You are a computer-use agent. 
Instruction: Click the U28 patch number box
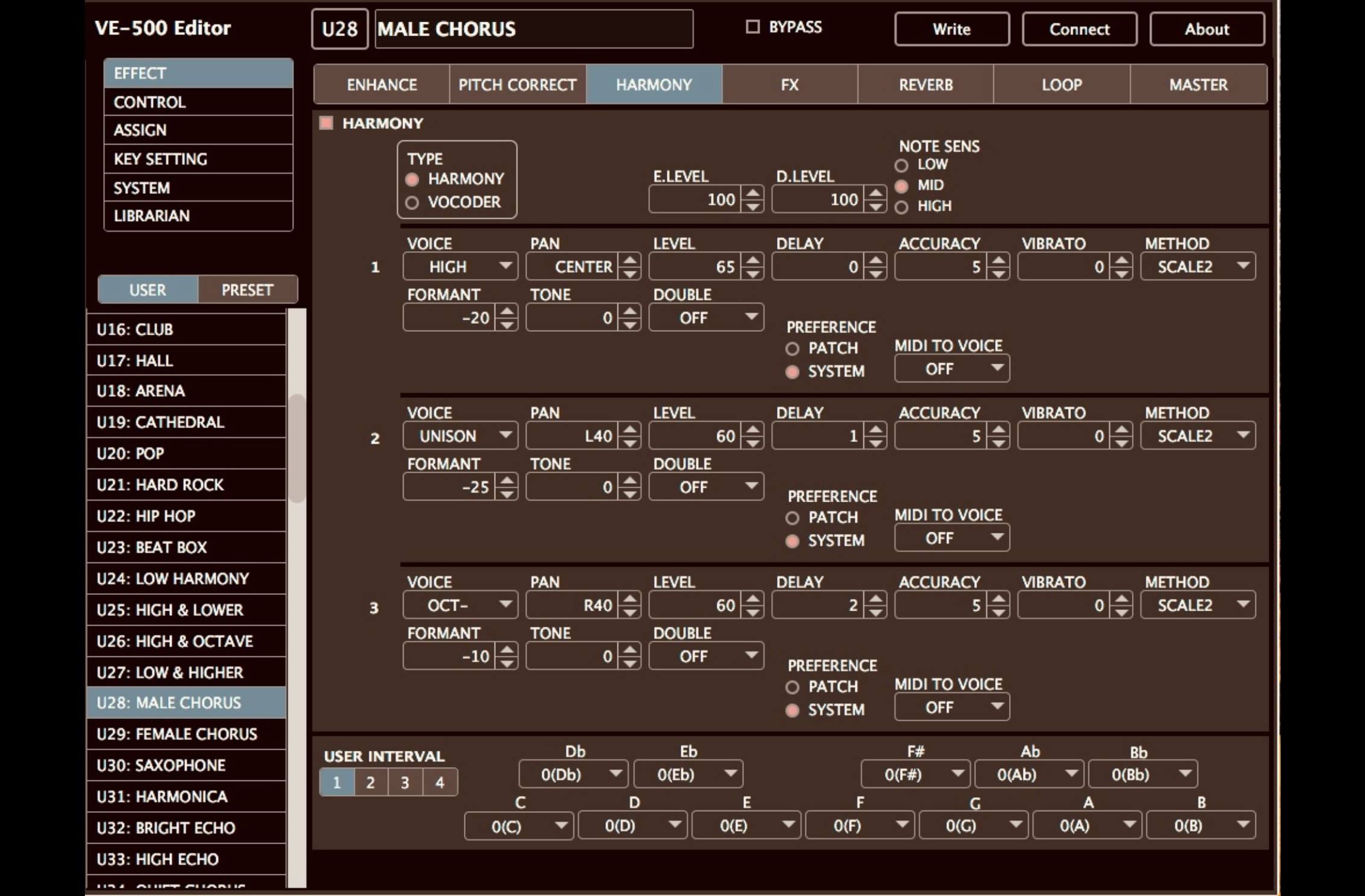(340, 29)
